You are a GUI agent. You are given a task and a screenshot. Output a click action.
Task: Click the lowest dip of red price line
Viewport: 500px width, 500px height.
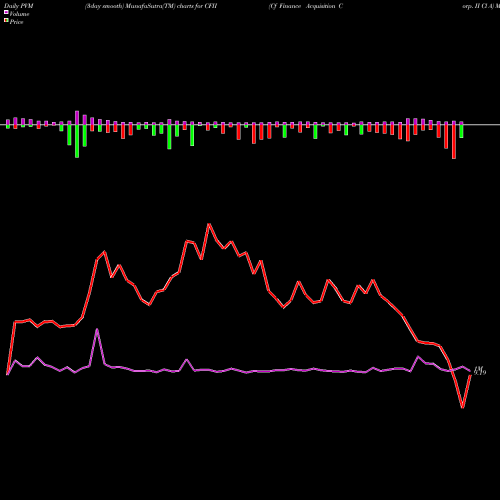point(462,407)
